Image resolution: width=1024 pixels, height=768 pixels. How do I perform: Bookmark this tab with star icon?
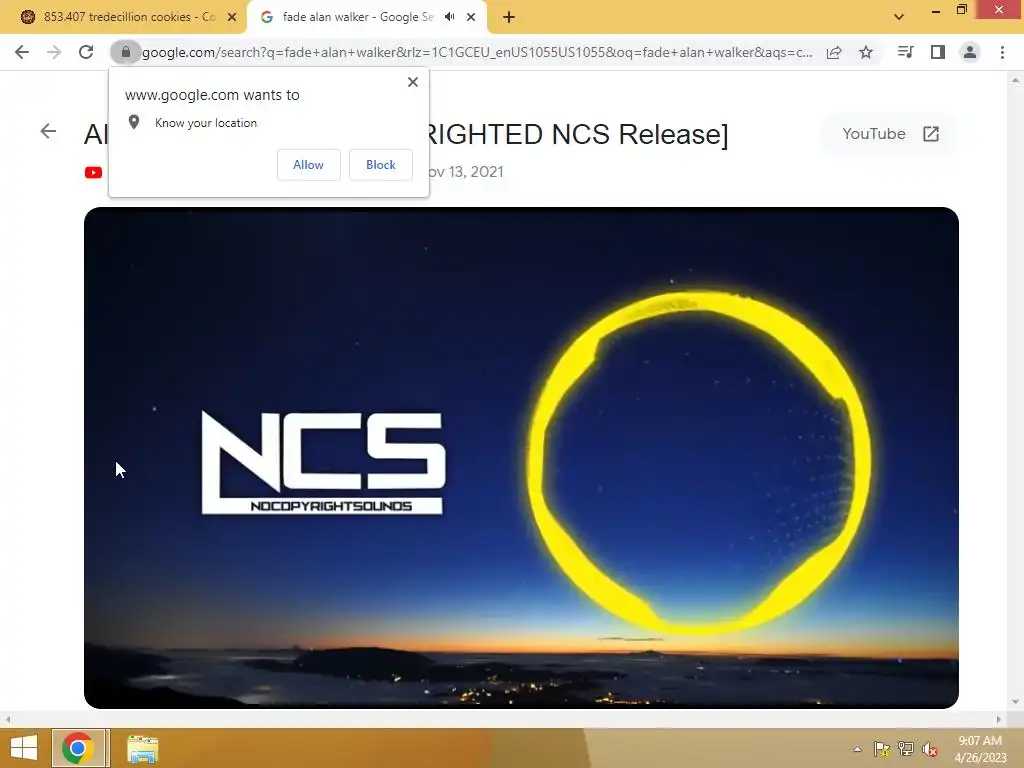click(866, 52)
